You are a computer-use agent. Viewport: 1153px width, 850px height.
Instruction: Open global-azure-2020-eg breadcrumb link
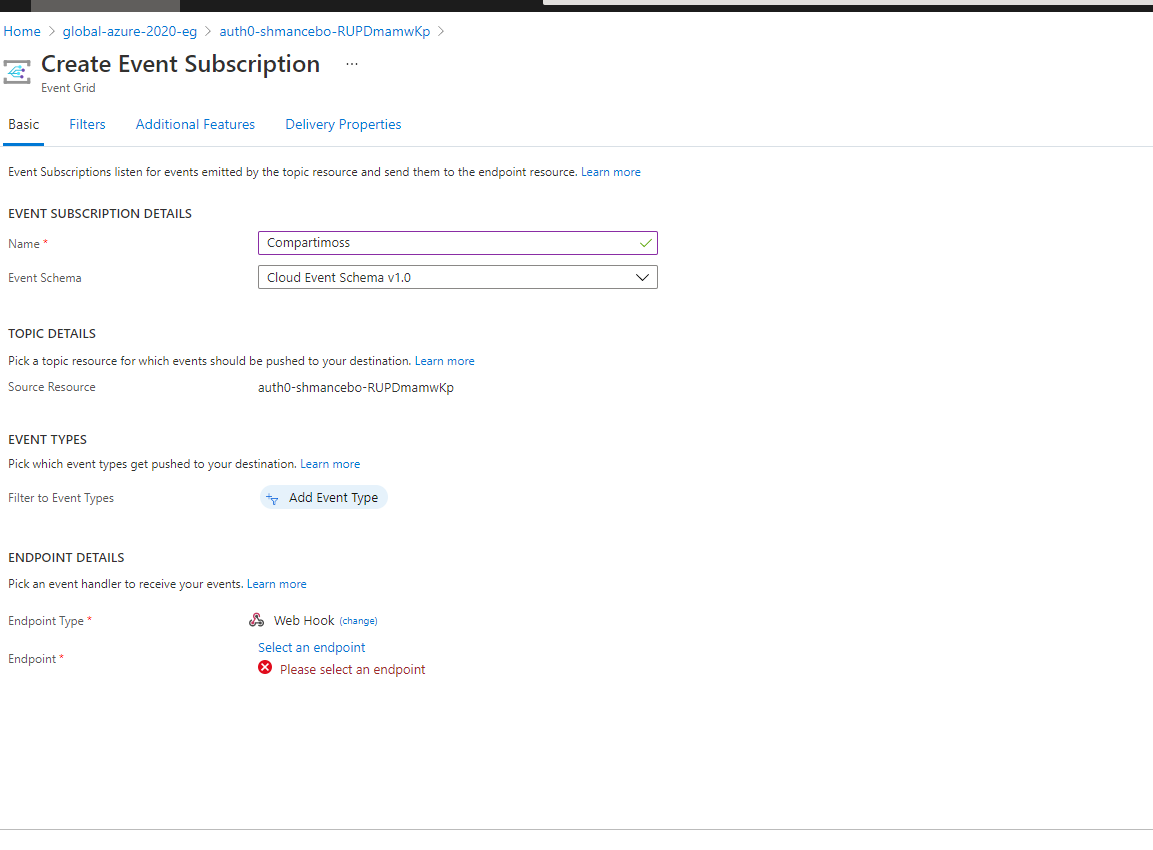pyautogui.click(x=129, y=32)
